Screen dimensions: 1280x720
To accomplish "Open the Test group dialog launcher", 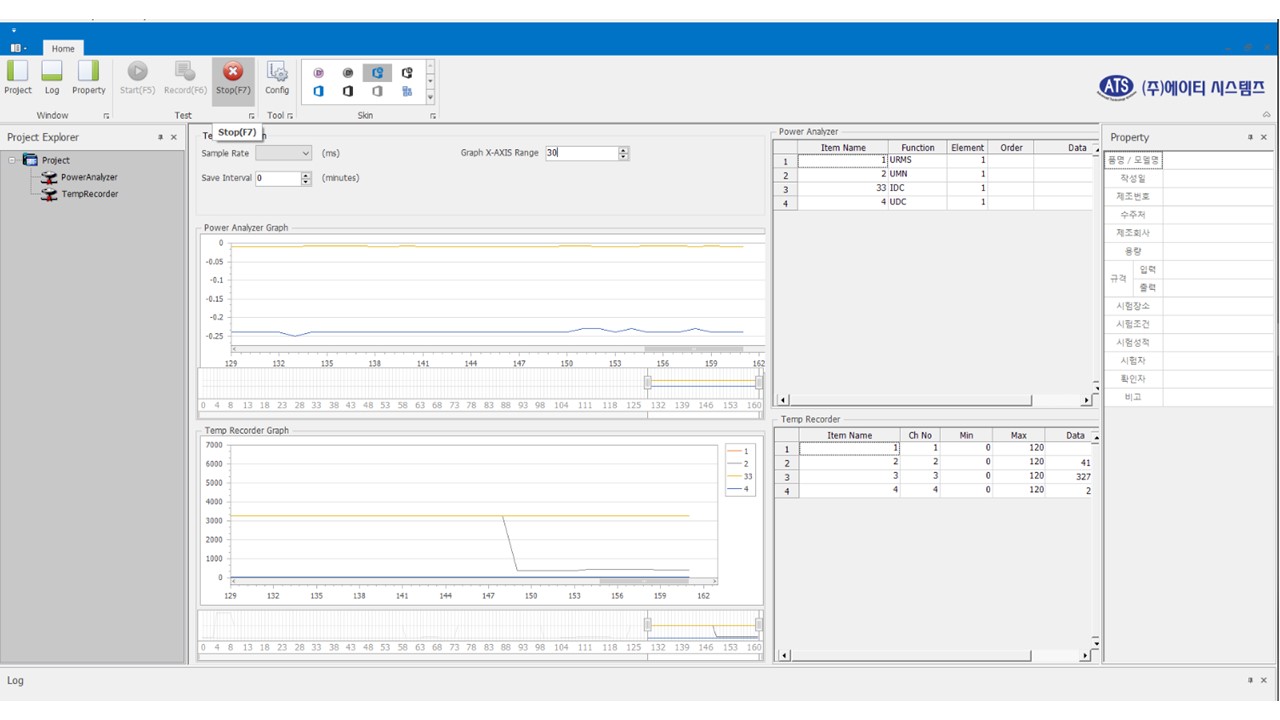I will click(252, 116).
